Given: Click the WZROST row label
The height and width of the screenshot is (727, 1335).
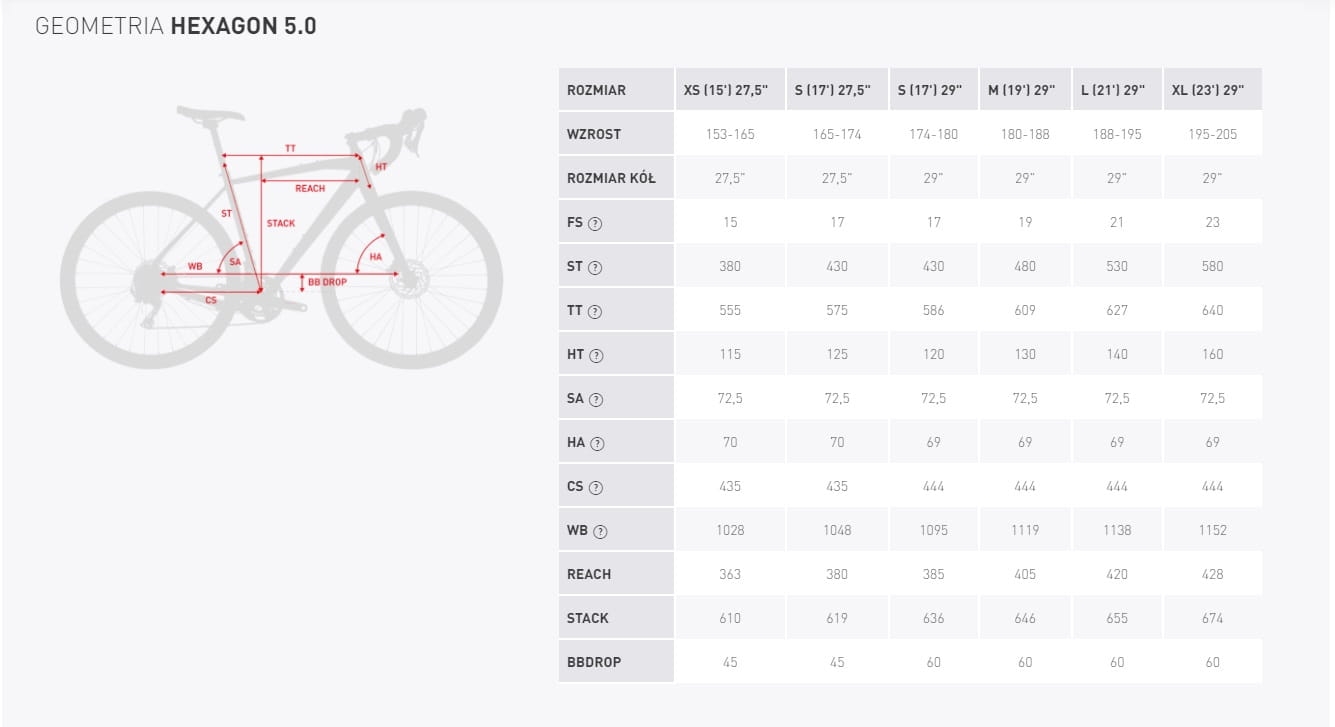Looking at the screenshot, I should [594, 134].
